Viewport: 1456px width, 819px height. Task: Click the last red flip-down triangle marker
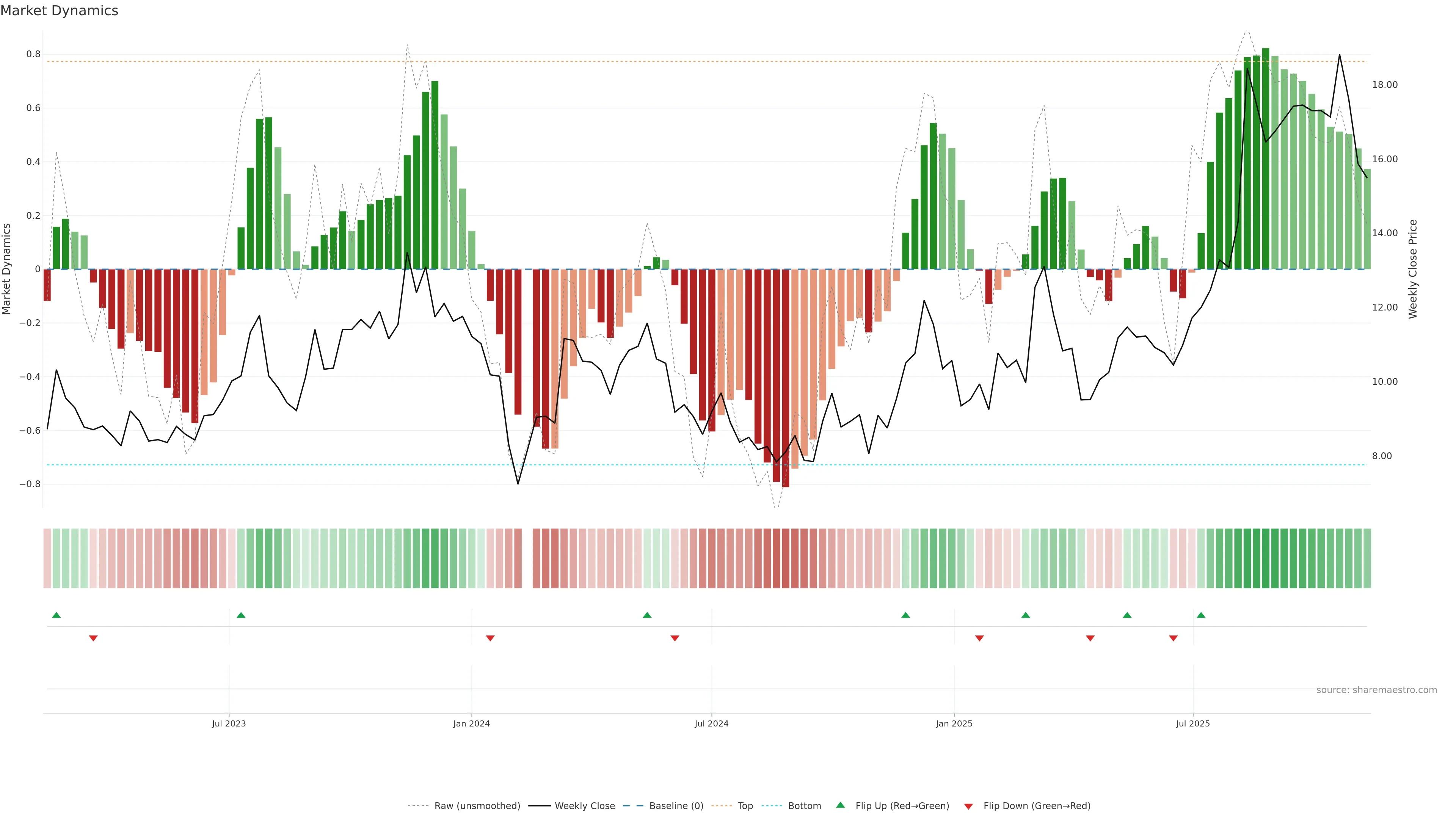1174,638
